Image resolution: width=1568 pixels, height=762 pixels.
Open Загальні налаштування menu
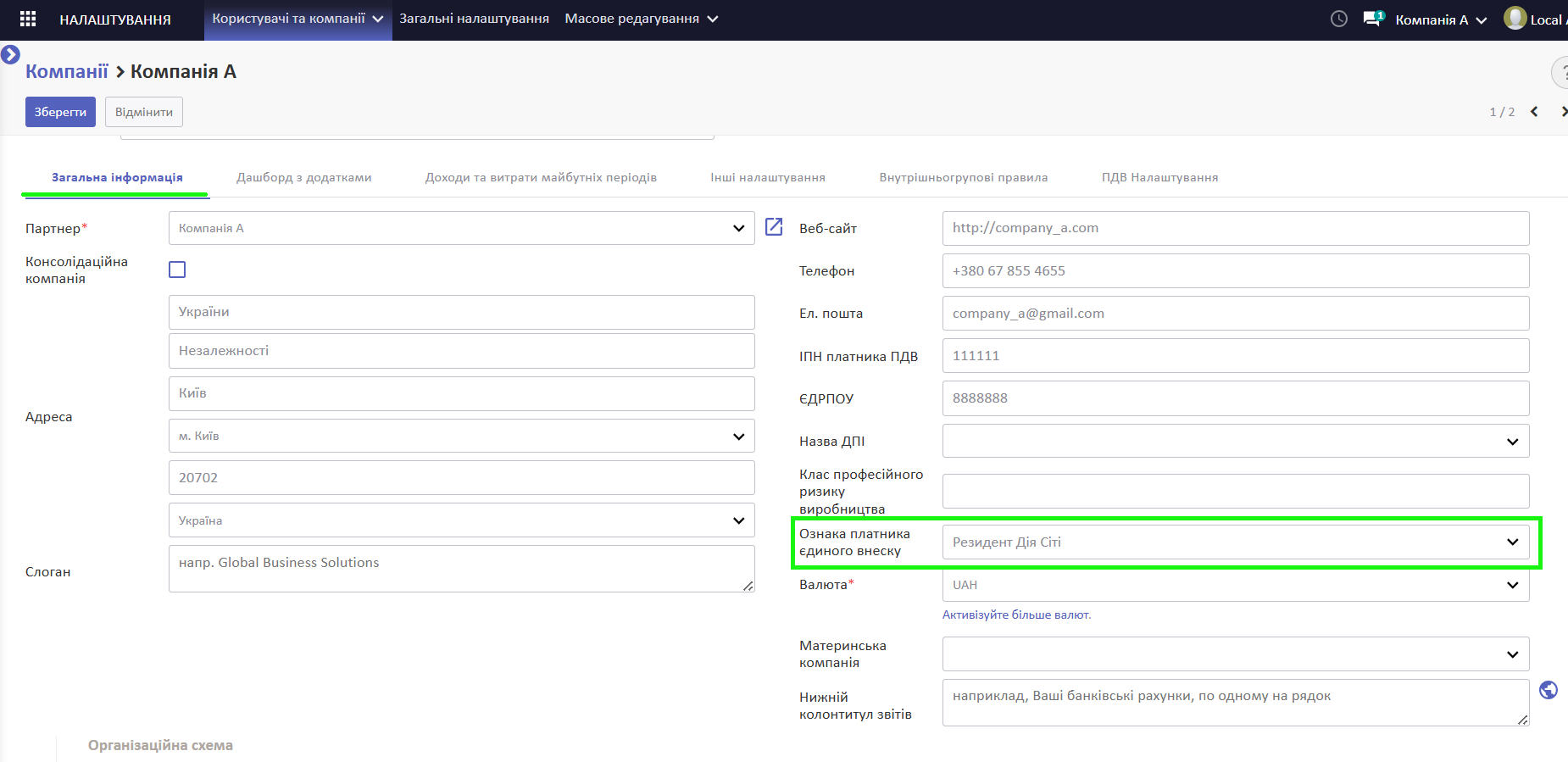tap(474, 19)
